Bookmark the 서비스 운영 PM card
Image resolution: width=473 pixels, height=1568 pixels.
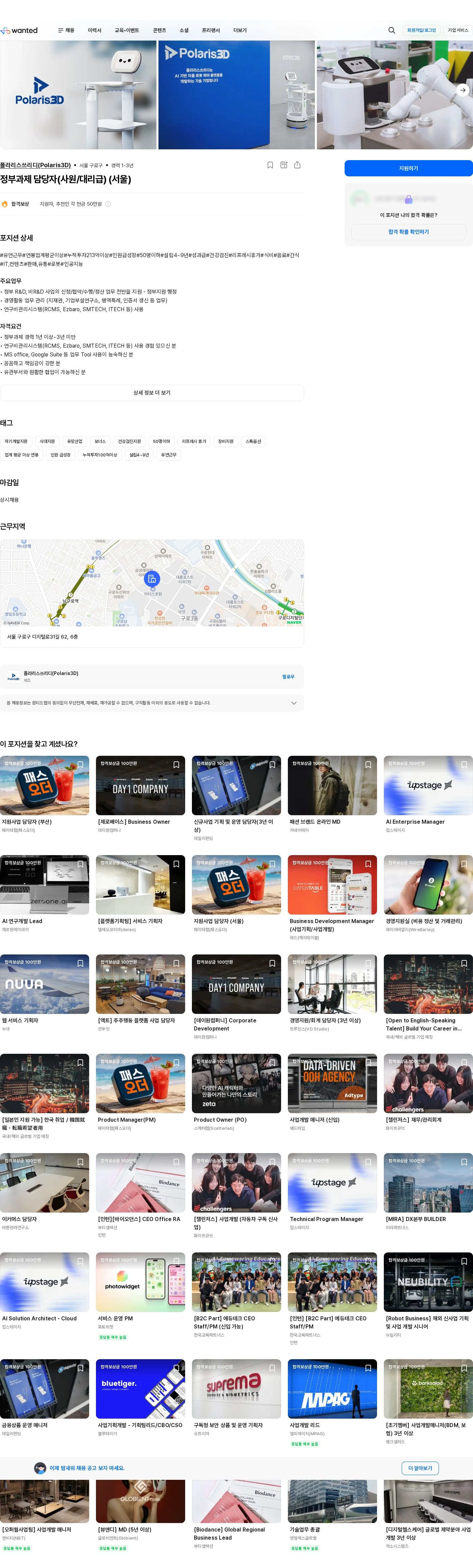176,1261
